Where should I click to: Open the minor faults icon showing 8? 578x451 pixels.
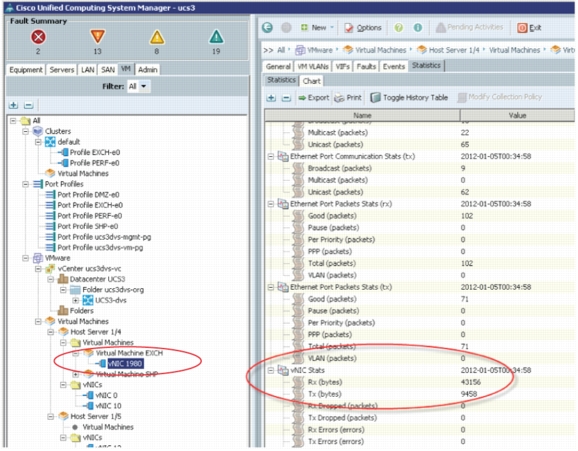(157, 37)
